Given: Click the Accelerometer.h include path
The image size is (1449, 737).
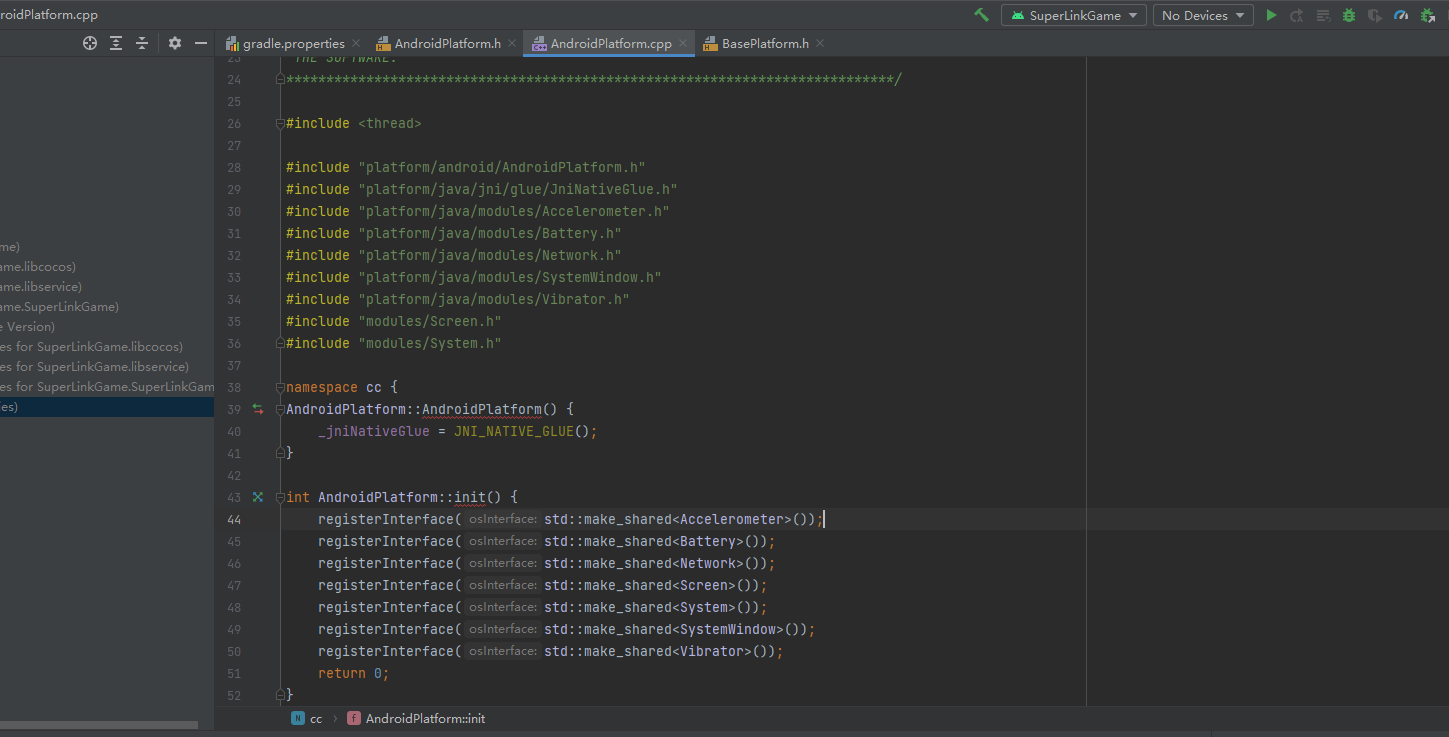Looking at the screenshot, I should pyautogui.click(x=514, y=211).
